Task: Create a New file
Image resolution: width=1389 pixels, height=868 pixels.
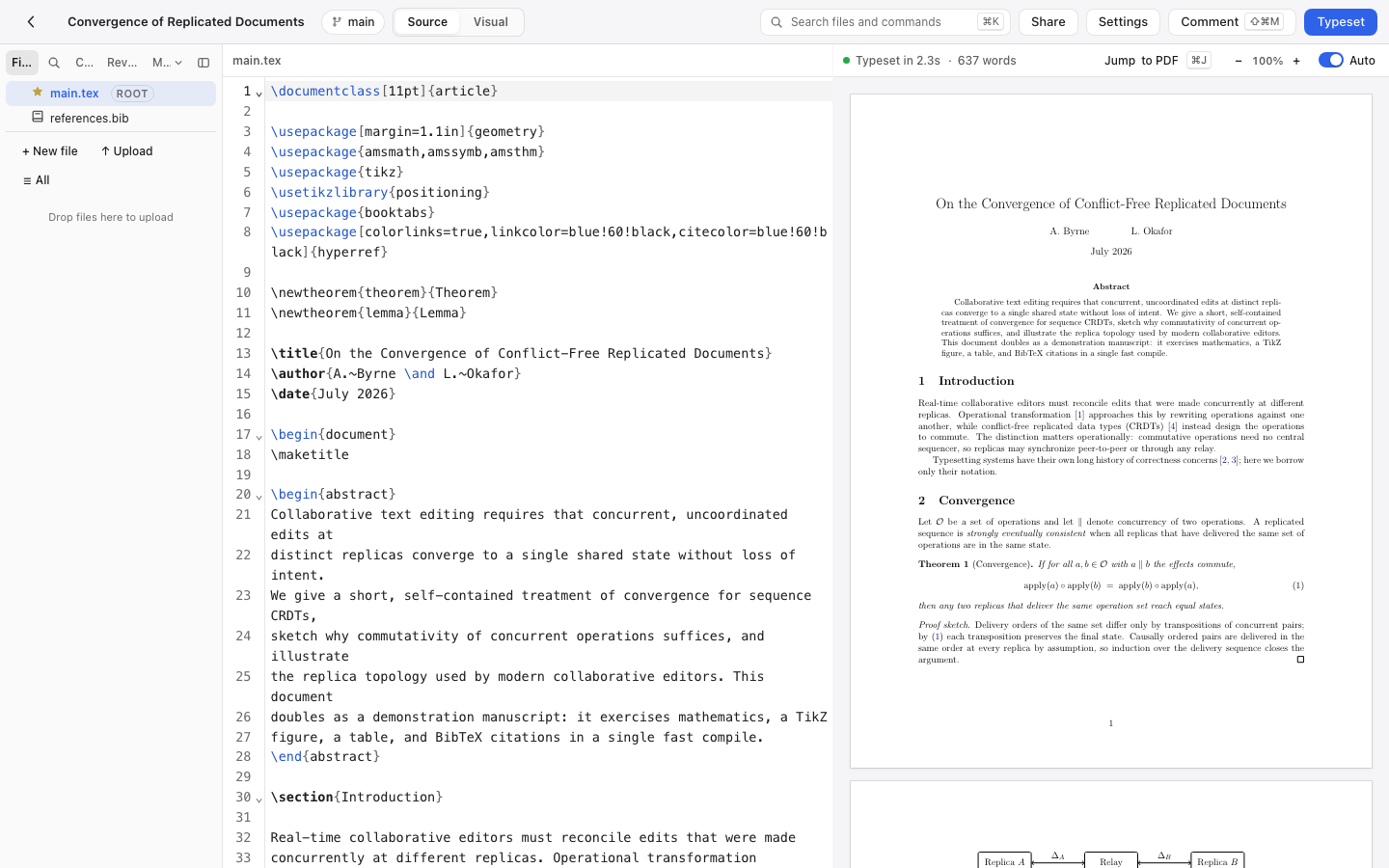Action: click(50, 151)
